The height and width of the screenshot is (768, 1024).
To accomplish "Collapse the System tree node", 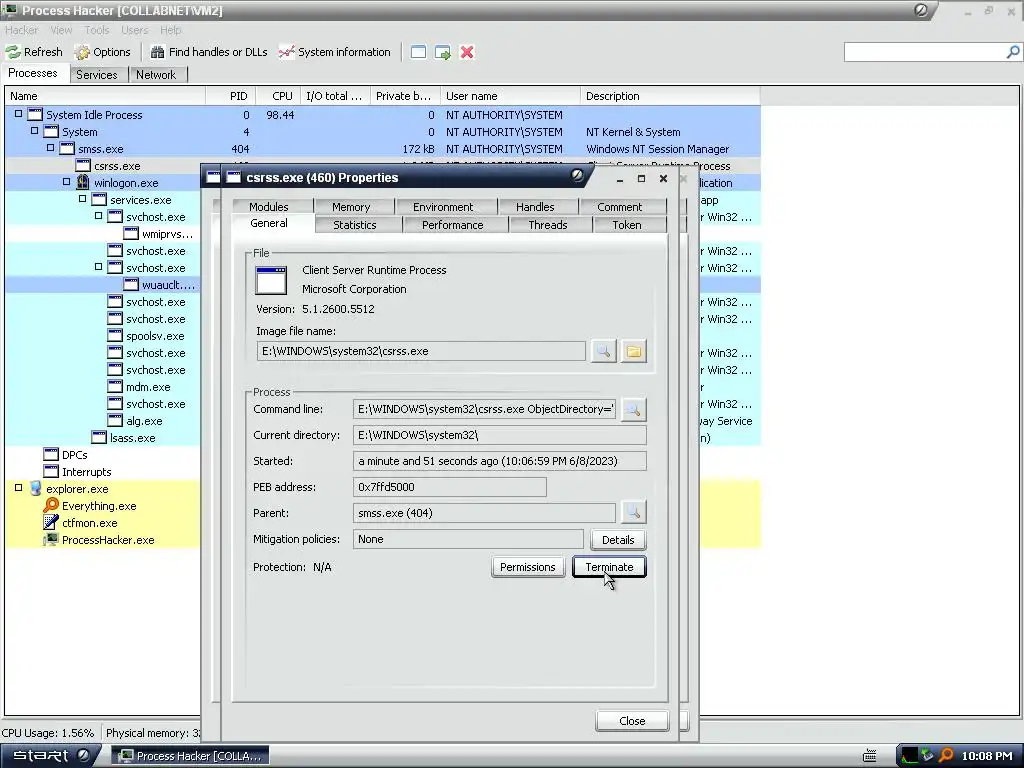I will click(35, 131).
